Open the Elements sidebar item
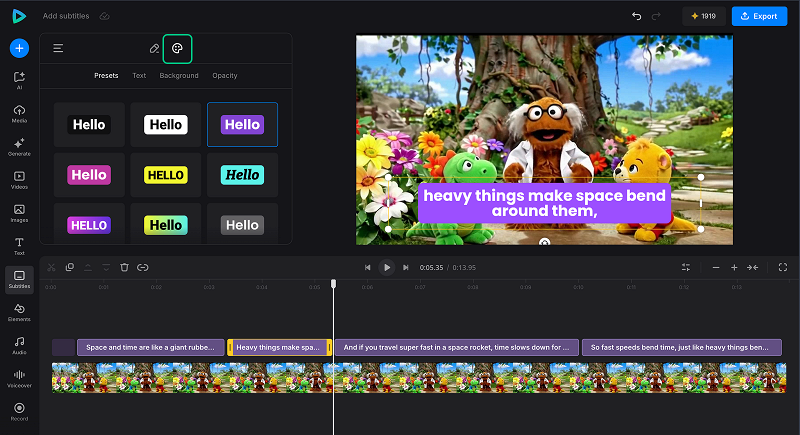800x435 pixels. pos(19,313)
